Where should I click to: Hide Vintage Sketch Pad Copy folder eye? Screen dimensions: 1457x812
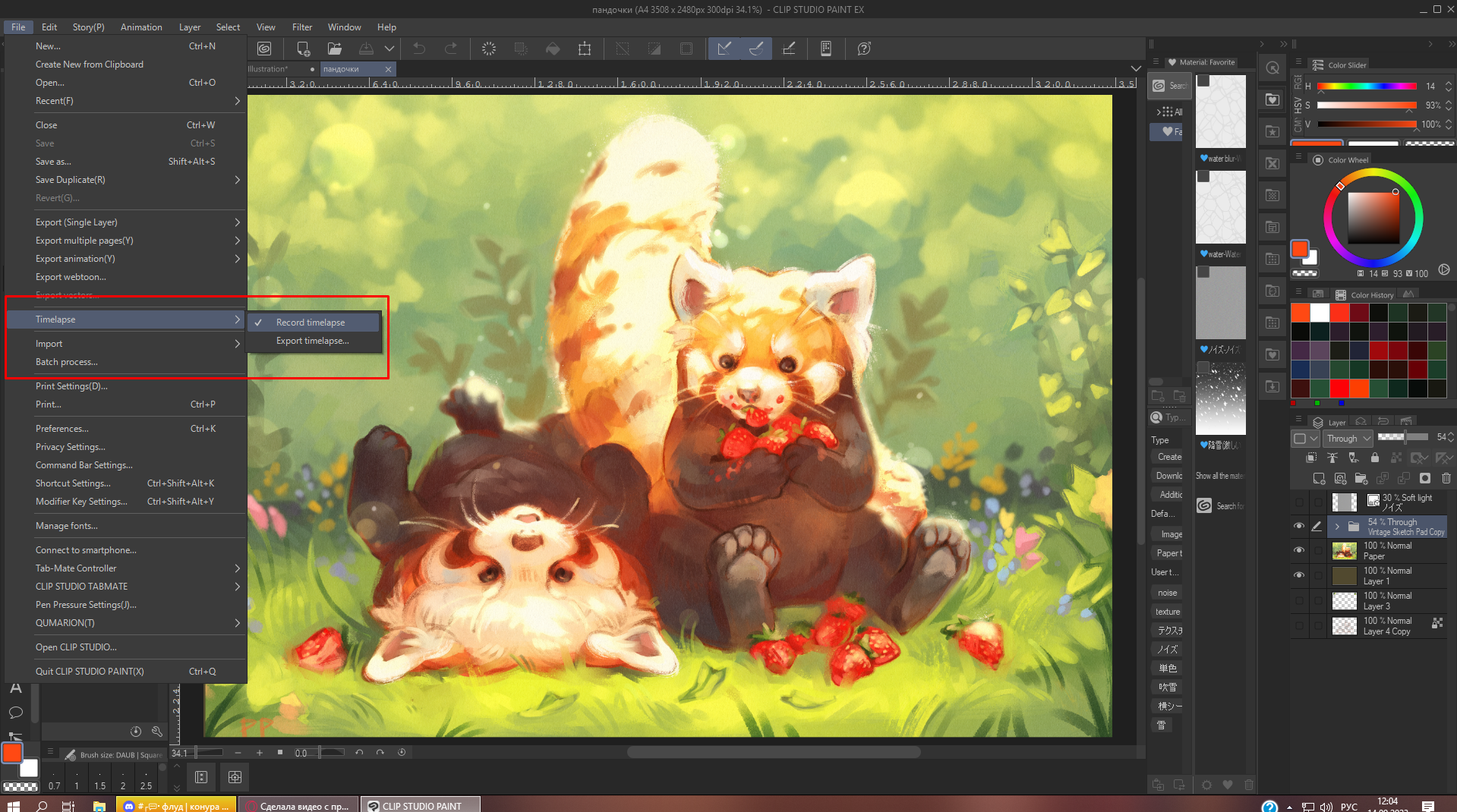click(x=1299, y=526)
